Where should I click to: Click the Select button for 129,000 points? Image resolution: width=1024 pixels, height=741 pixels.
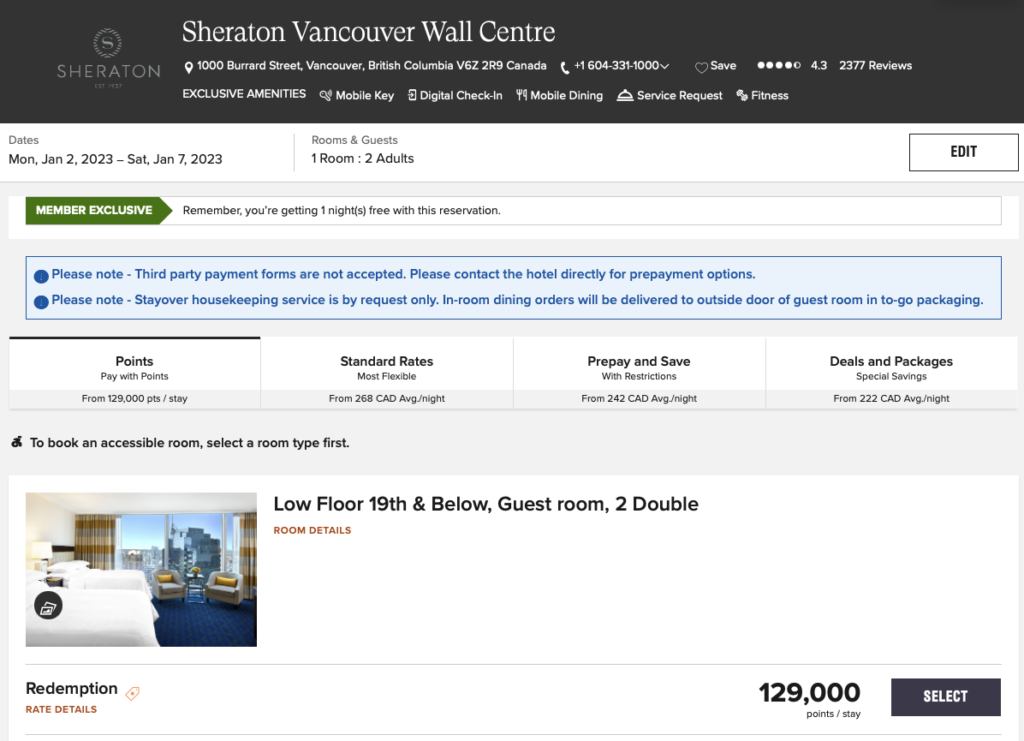click(x=945, y=697)
